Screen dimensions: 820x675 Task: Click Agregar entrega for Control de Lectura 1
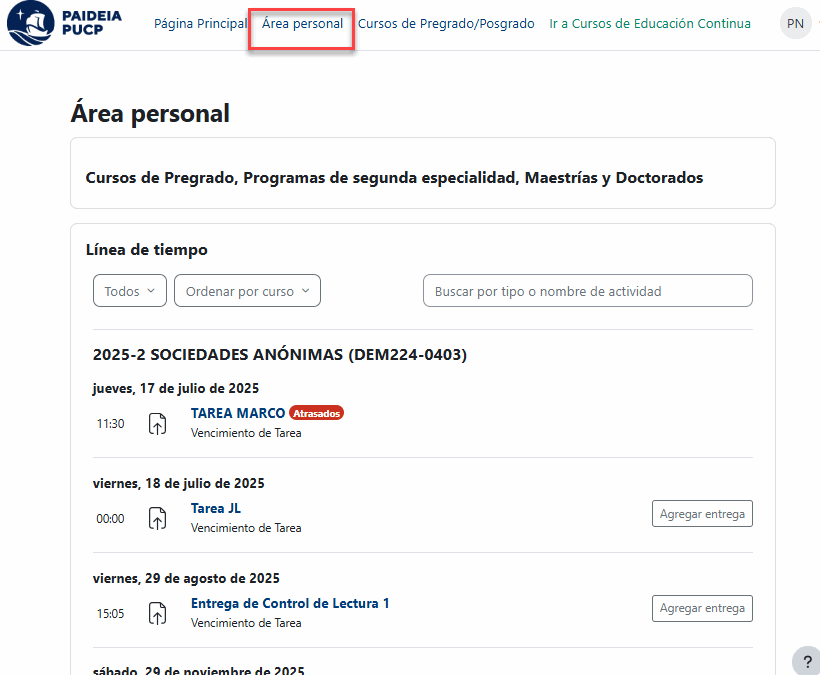pyautogui.click(x=702, y=609)
